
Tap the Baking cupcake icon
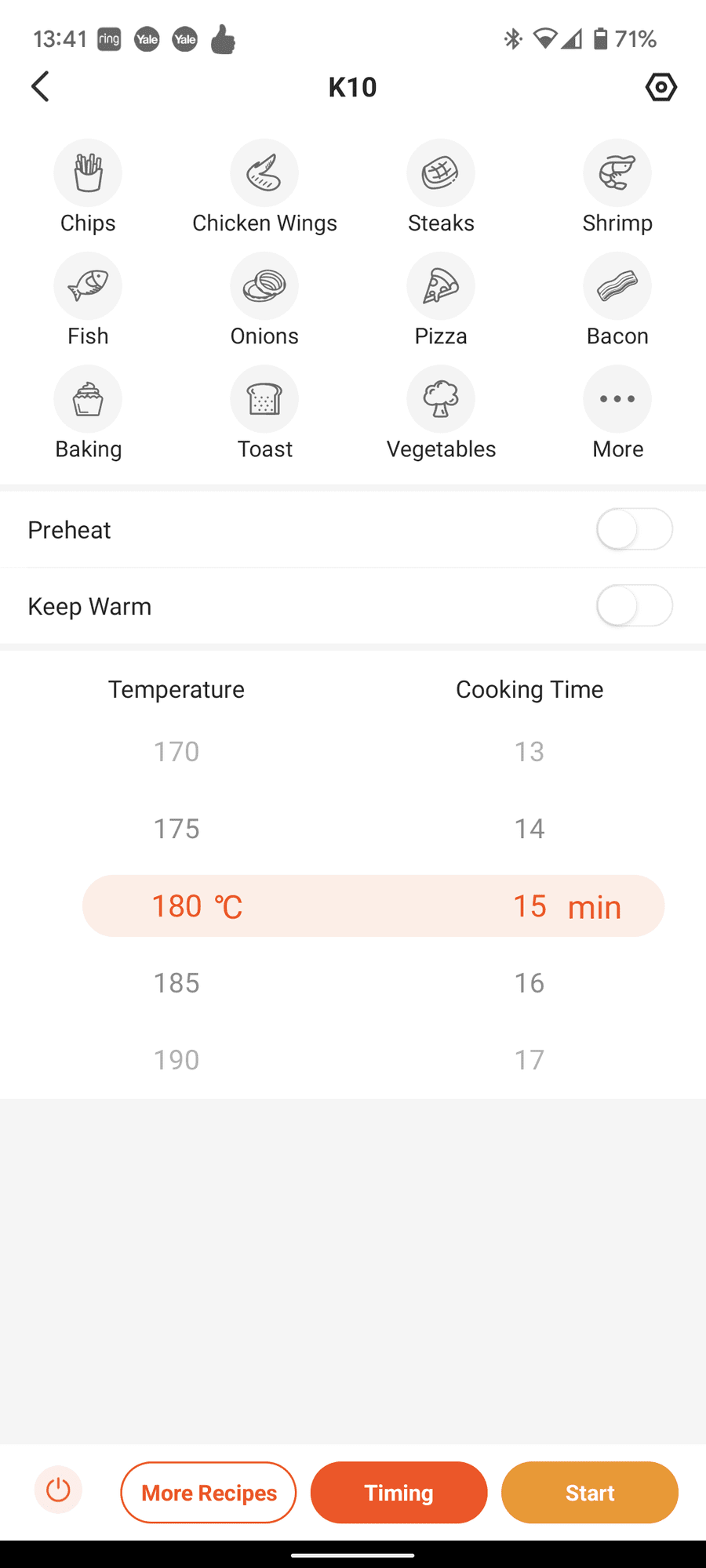point(88,399)
